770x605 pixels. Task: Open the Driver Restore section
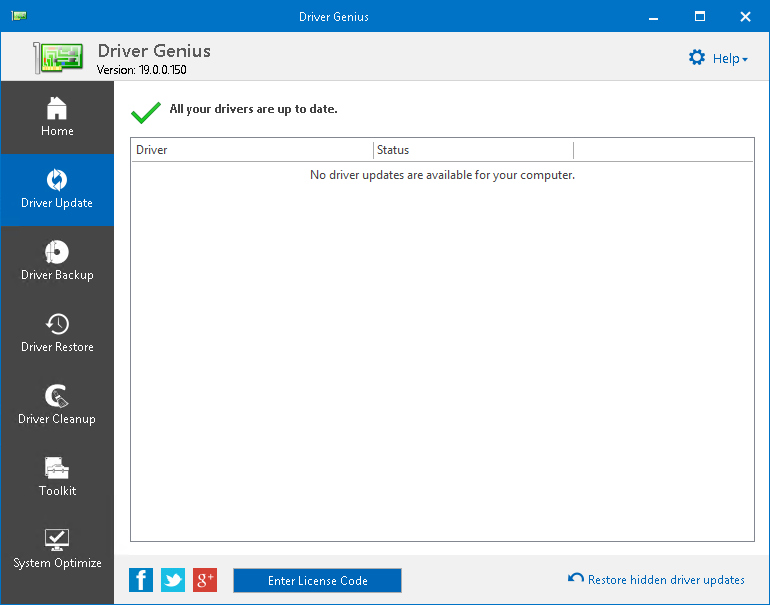coord(57,334)
